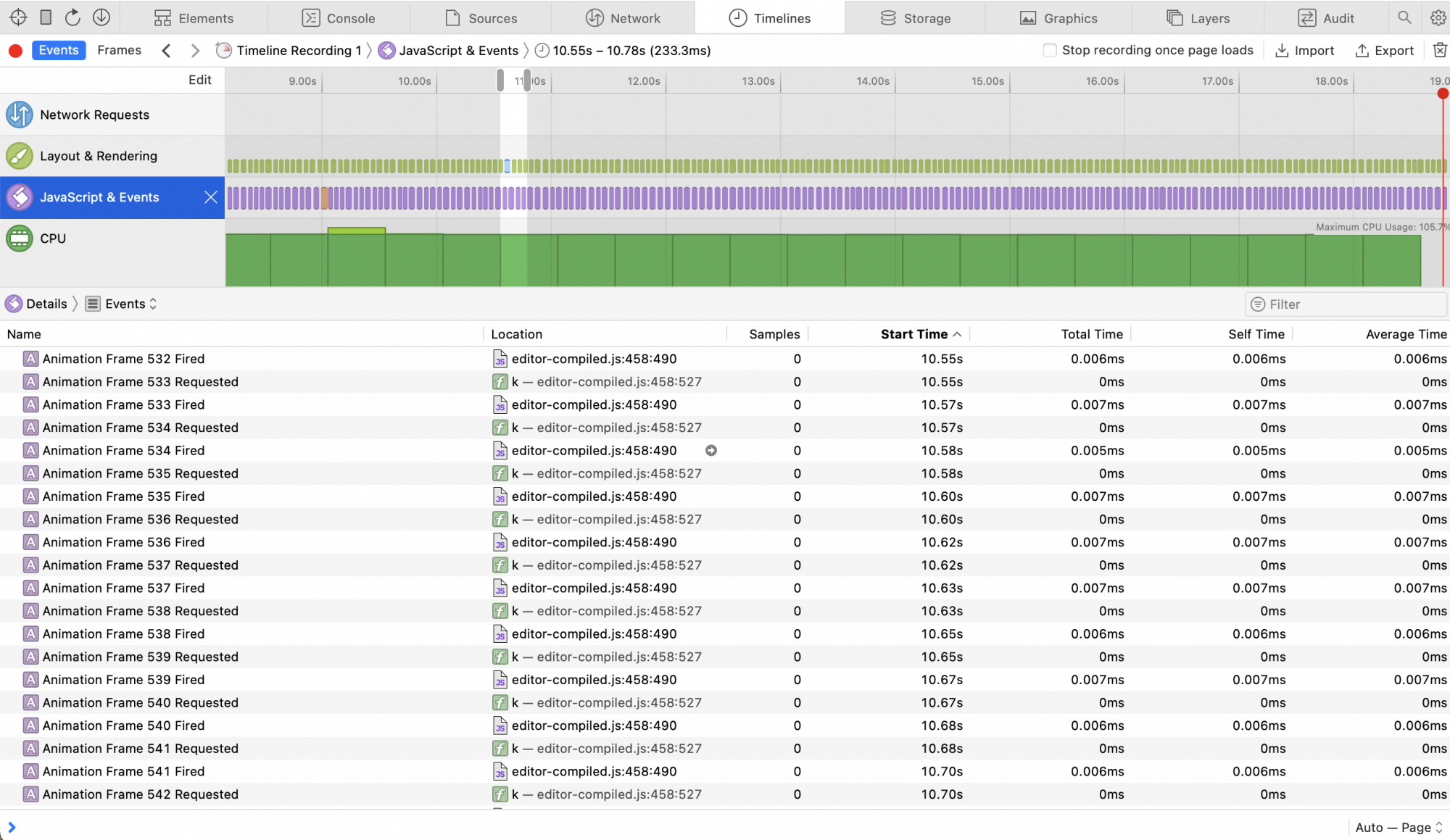This screenshot has height=840, width=1450.
Task: Click the animation icon beside Animation Frame 532 Fired
Action: pyautogui.click(x=30, y=359)
